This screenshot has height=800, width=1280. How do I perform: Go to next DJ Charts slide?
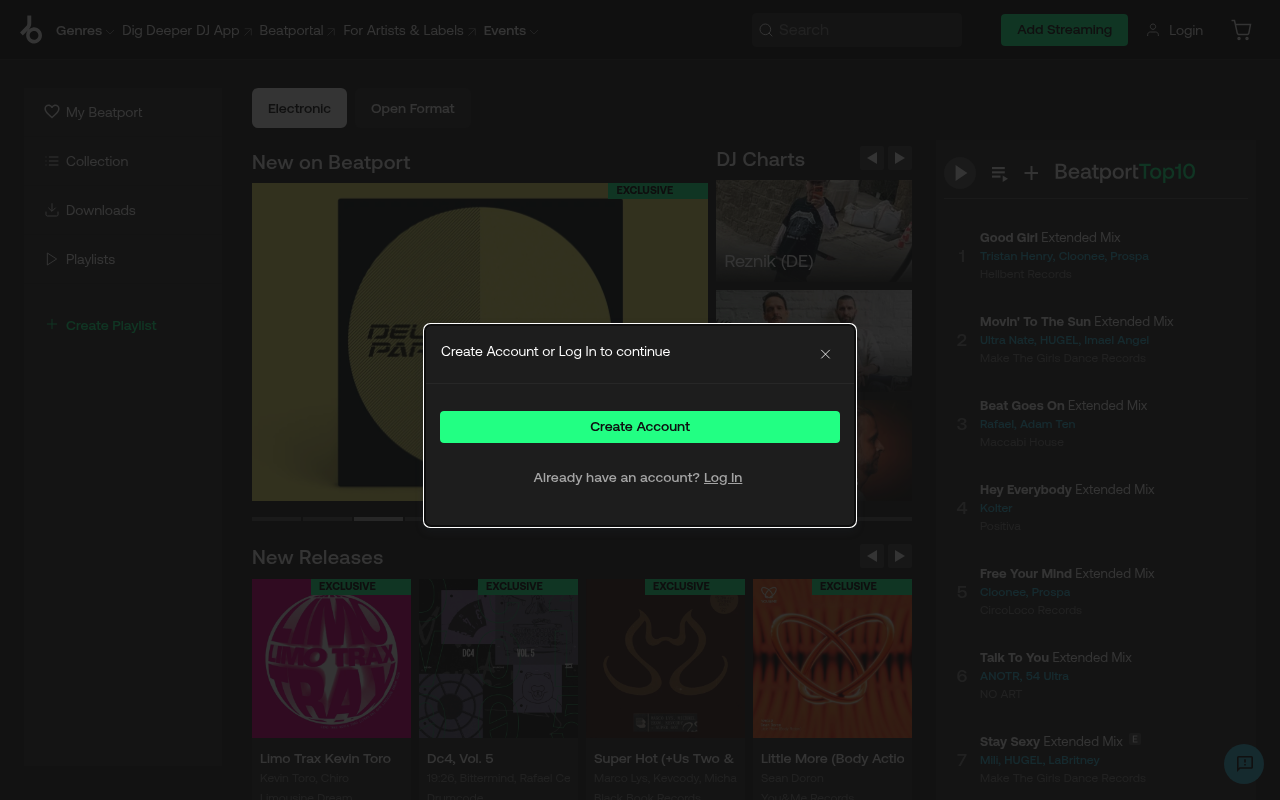[x=900, y=158]
